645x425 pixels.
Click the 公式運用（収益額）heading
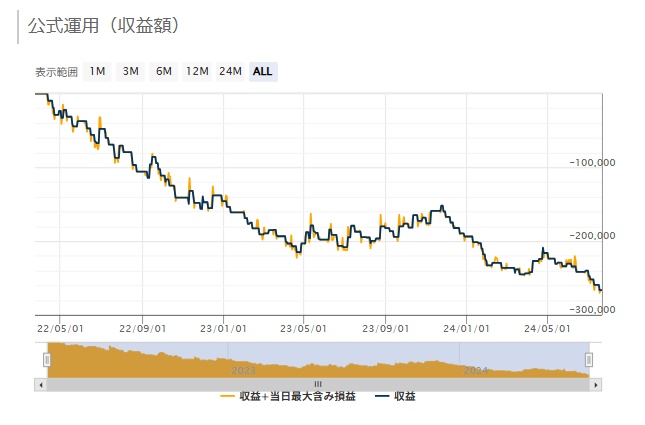(104, 25)
